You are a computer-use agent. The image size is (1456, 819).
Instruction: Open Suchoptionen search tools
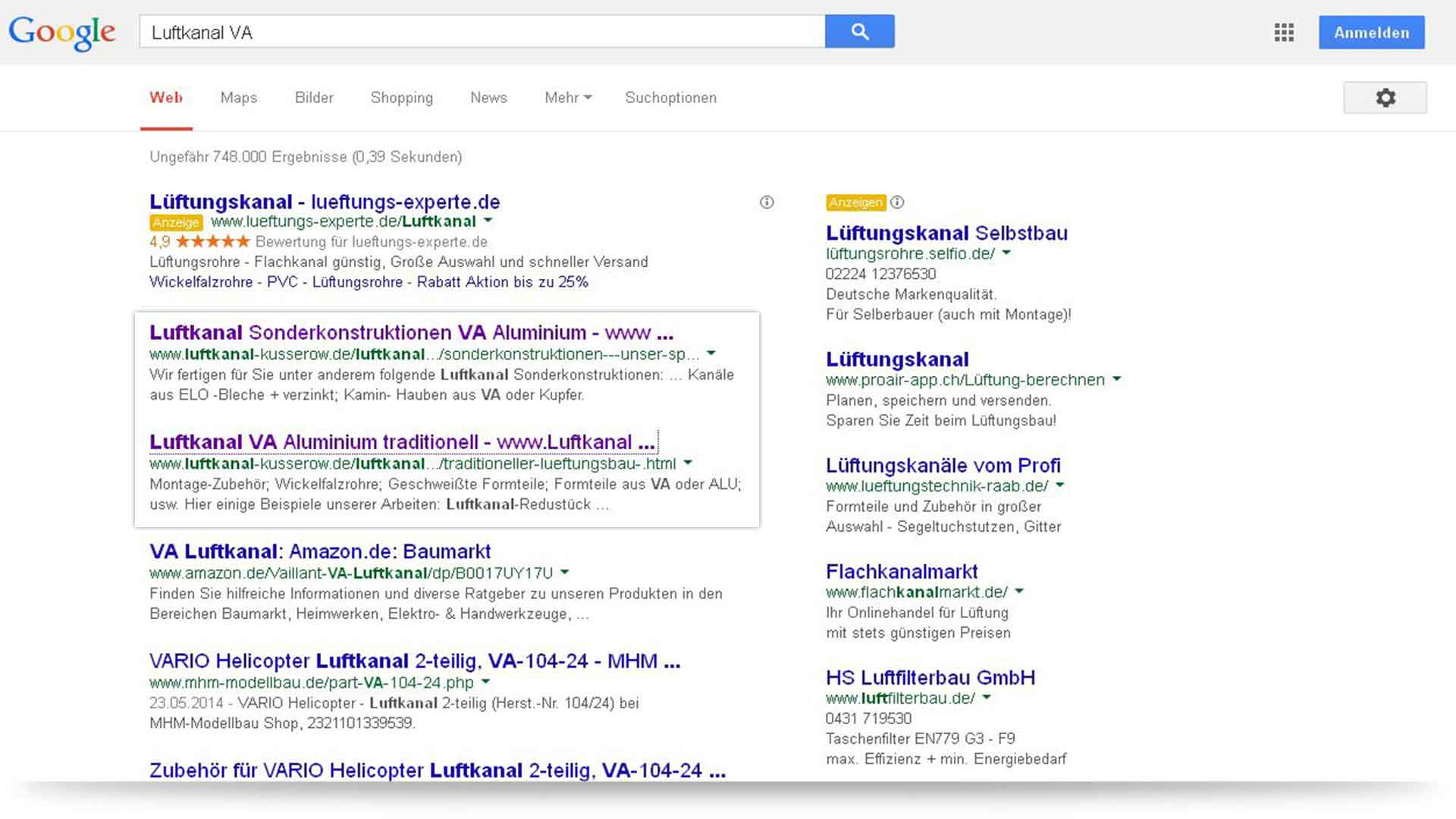[670, 98]
